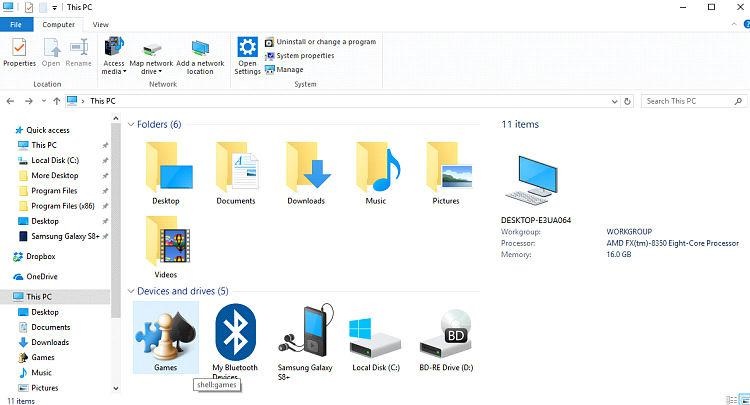The height and width of the screenshot is (405, 750).
Task: Click System properties in ribbon
Action: pyautogui.click(x=305, y=56)
